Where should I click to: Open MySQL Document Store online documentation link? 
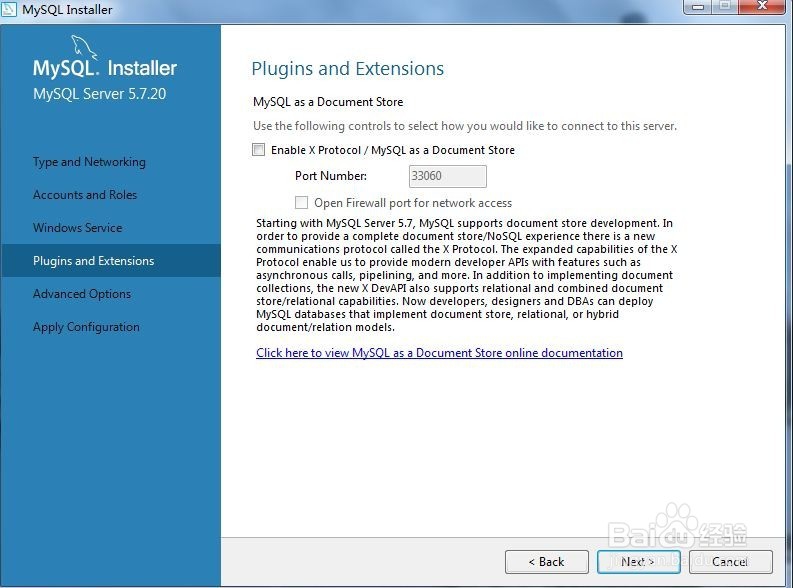coord(439,353)
